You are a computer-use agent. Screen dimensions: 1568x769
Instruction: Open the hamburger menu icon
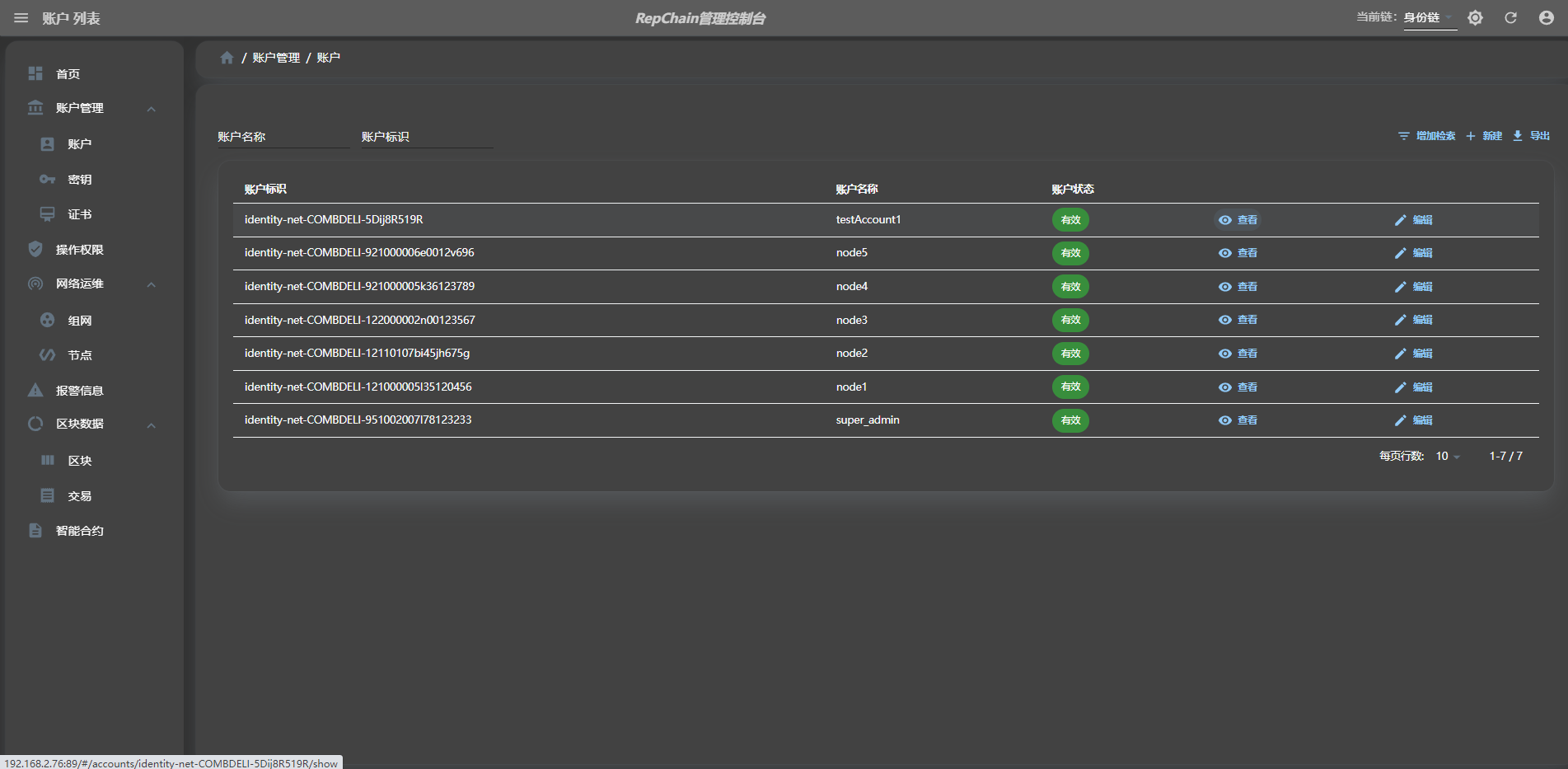point(21,18)
